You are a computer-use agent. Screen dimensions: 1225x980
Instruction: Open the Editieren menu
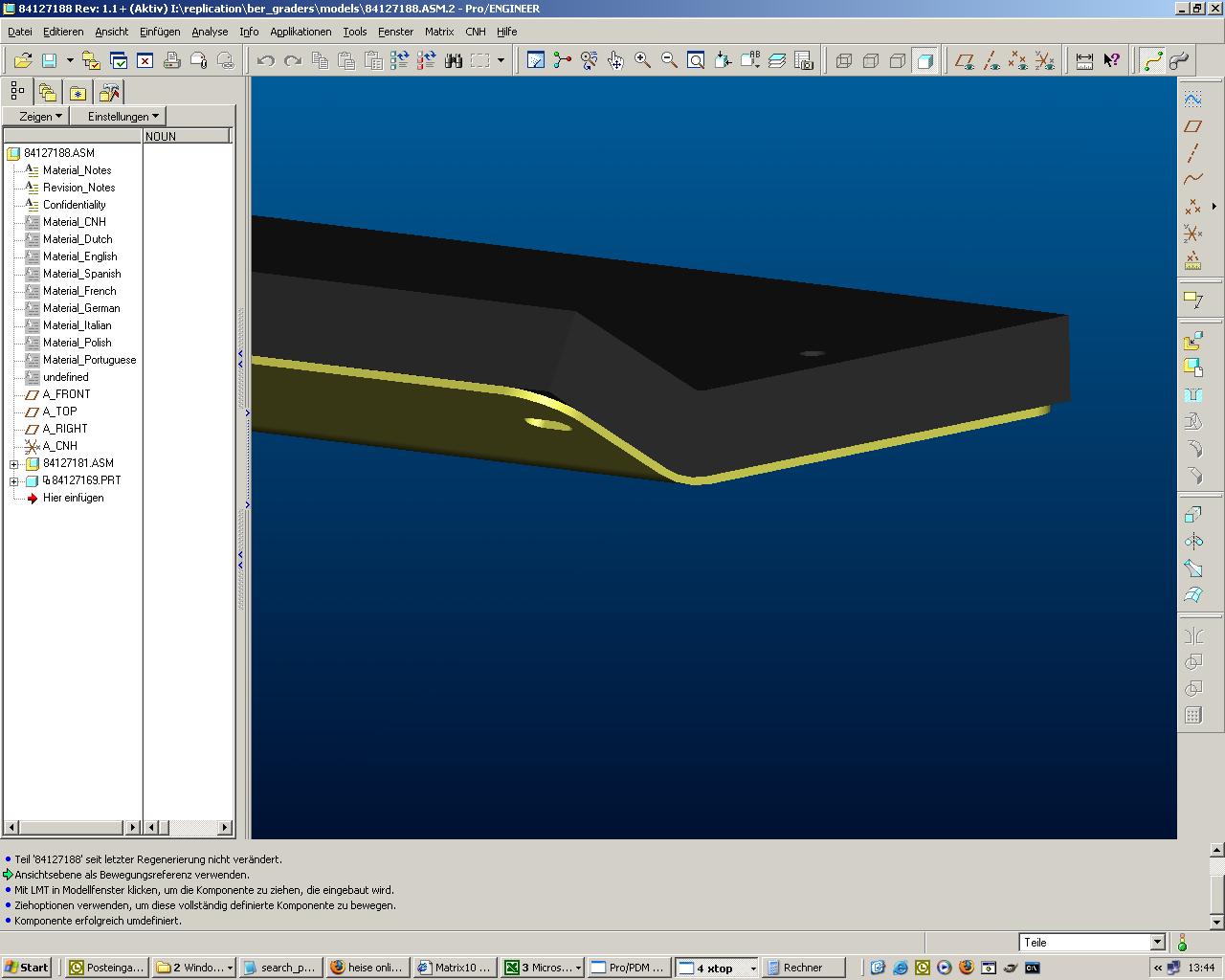point(63,32)
